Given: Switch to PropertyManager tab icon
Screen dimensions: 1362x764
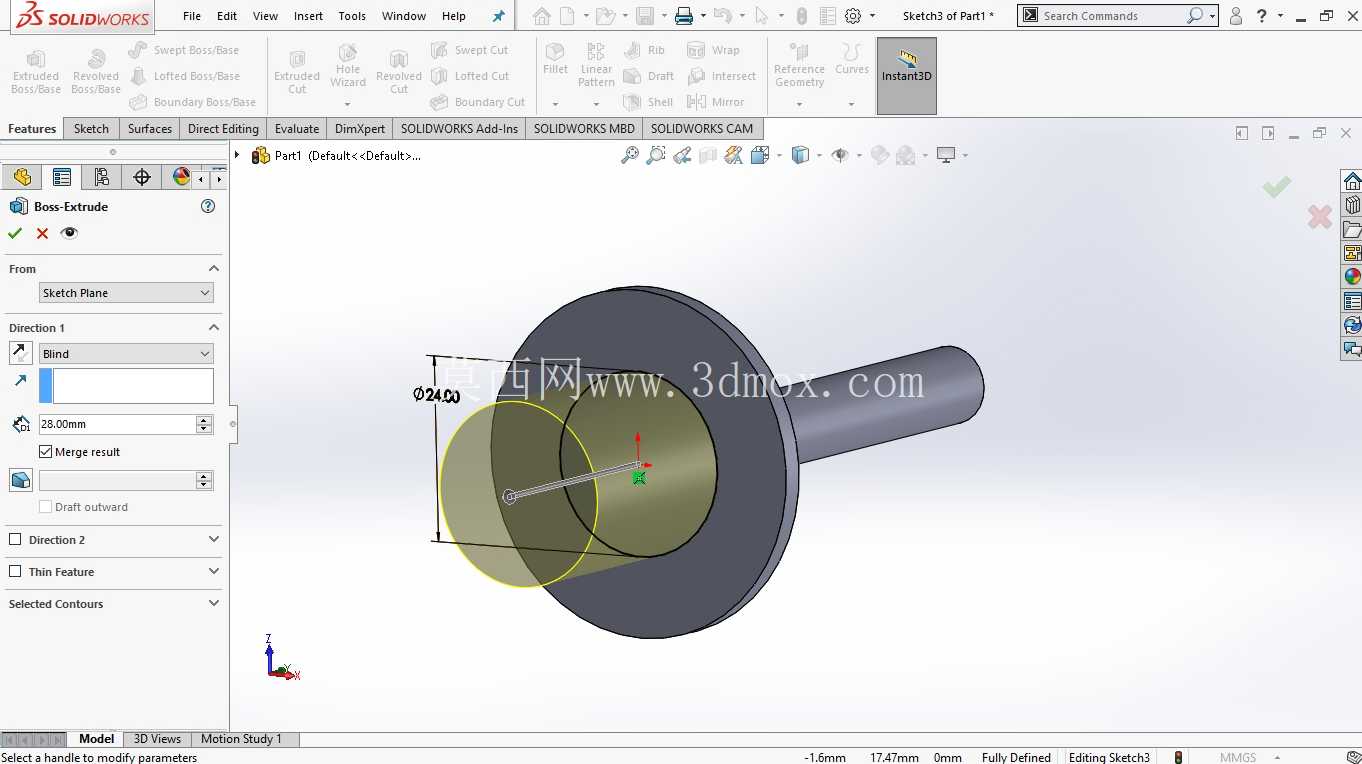Looking at the screenshot, I should click(x=62, y=177).
